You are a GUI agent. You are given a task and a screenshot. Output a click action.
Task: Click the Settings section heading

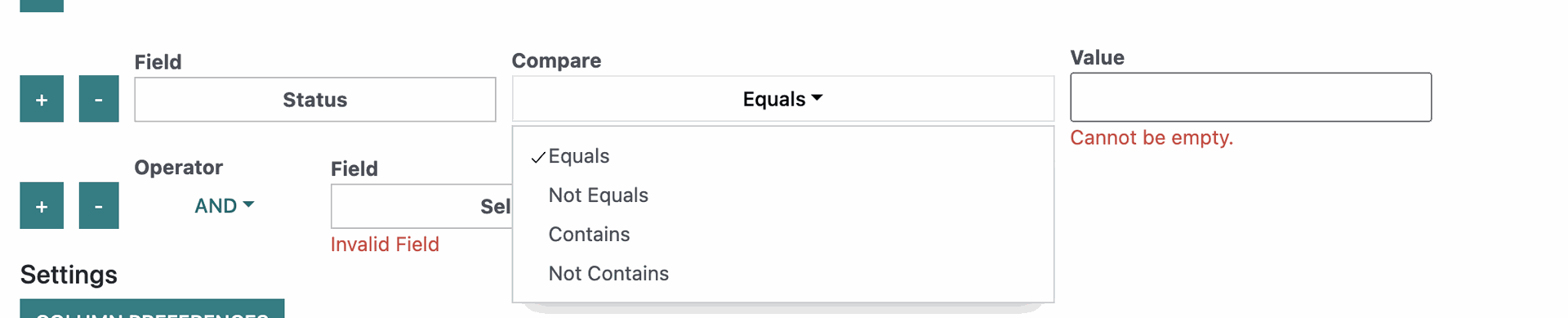pyautogui.click(x=69, y=275)
